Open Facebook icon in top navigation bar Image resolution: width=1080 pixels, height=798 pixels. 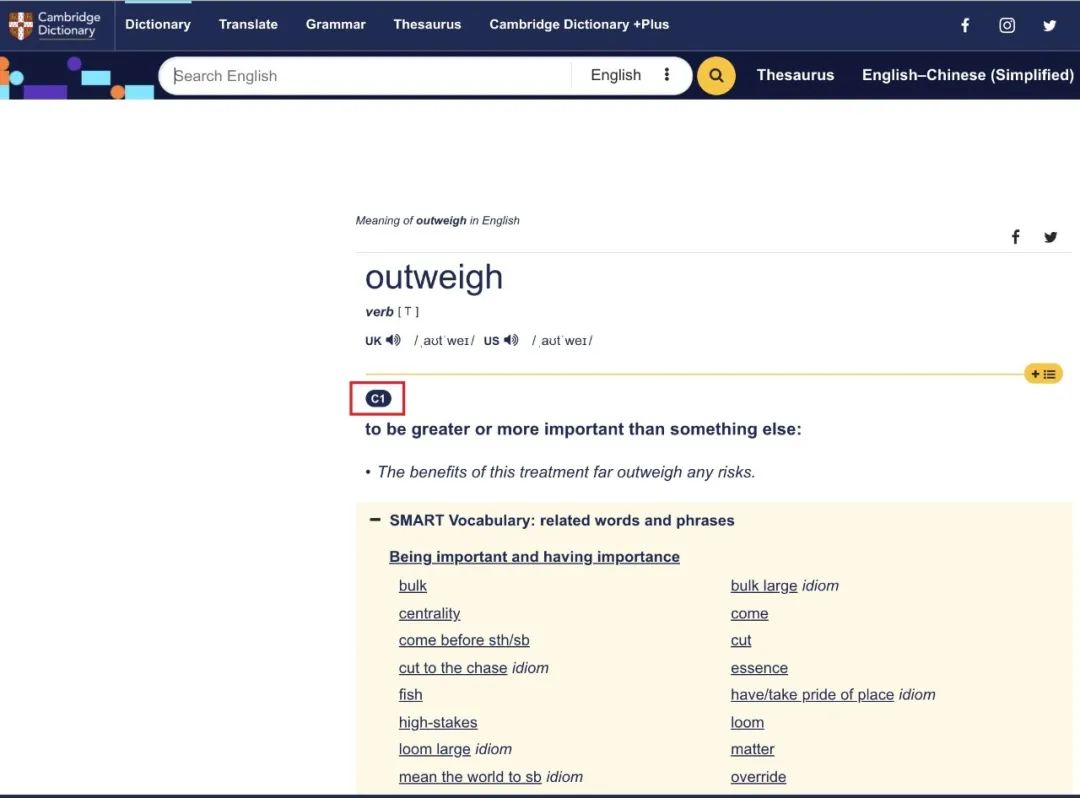(965, 26)
